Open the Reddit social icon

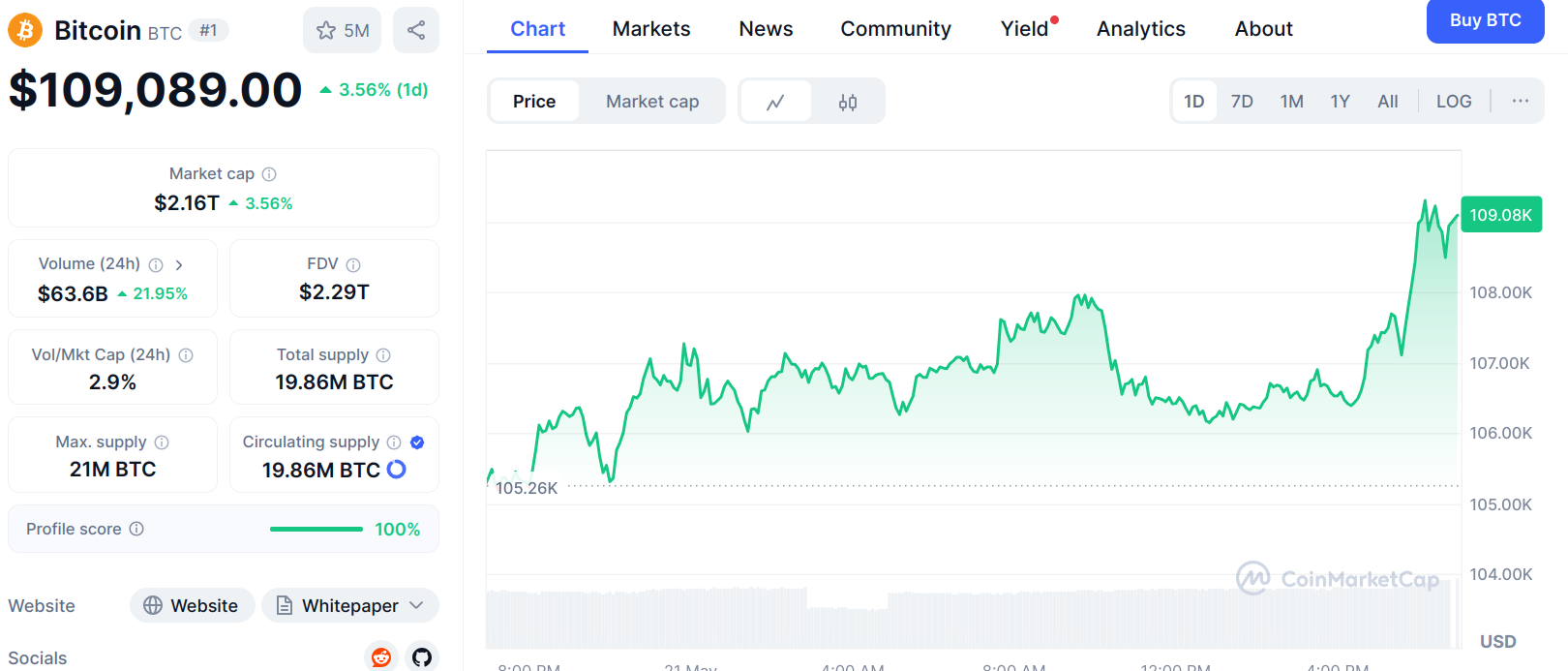pos(381,657)
